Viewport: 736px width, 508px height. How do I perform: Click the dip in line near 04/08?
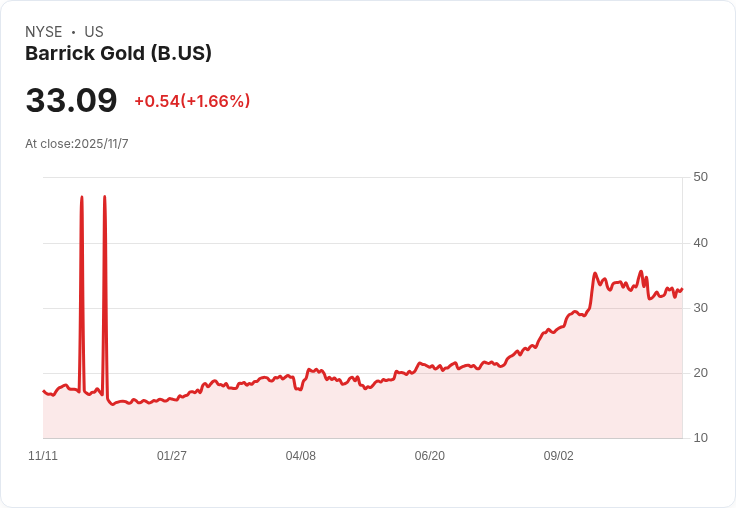[x=299, y=389]
